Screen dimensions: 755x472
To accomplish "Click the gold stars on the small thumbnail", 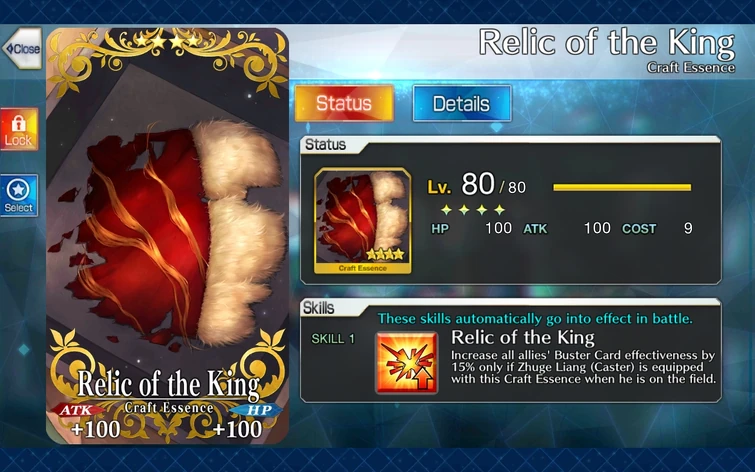I will (385, 254).
